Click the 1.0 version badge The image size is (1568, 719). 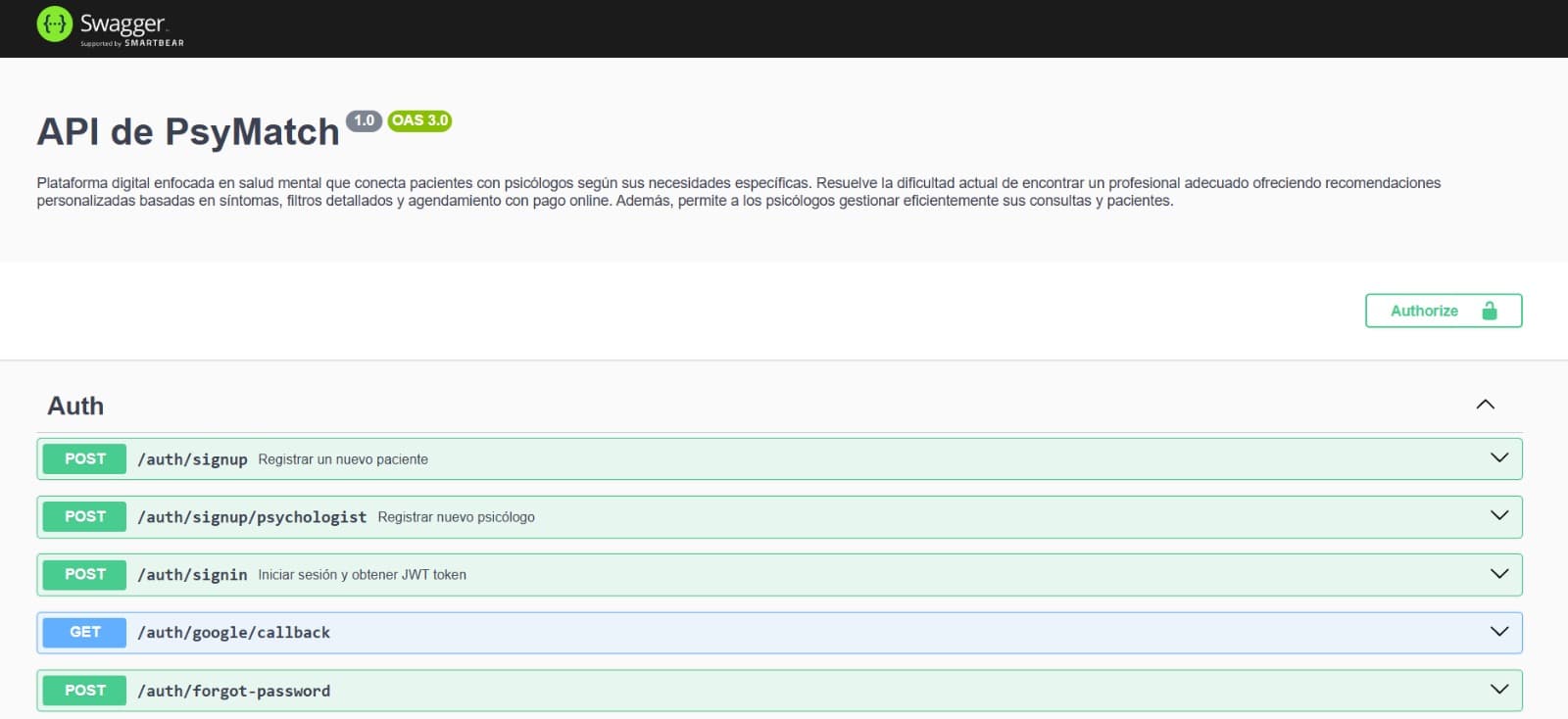(x=364, y=120)
